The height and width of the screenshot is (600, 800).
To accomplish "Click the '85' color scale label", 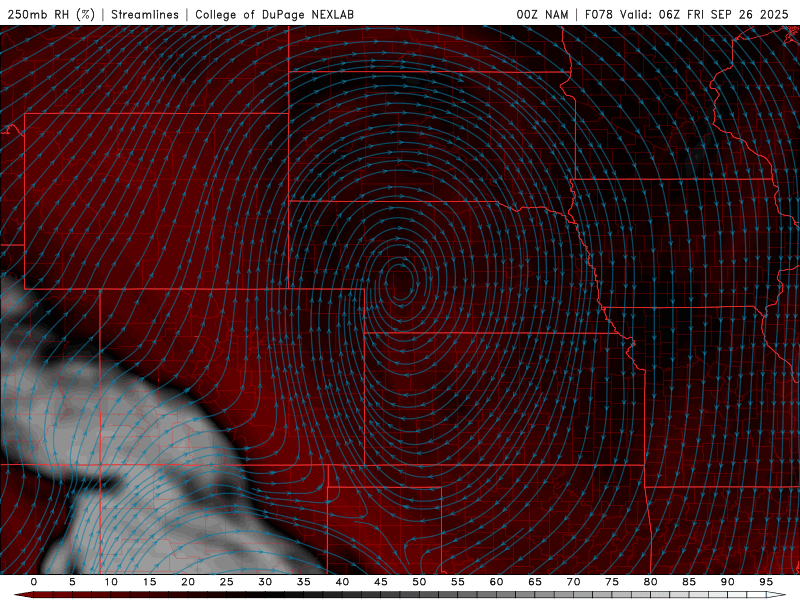I will (689, 582).
